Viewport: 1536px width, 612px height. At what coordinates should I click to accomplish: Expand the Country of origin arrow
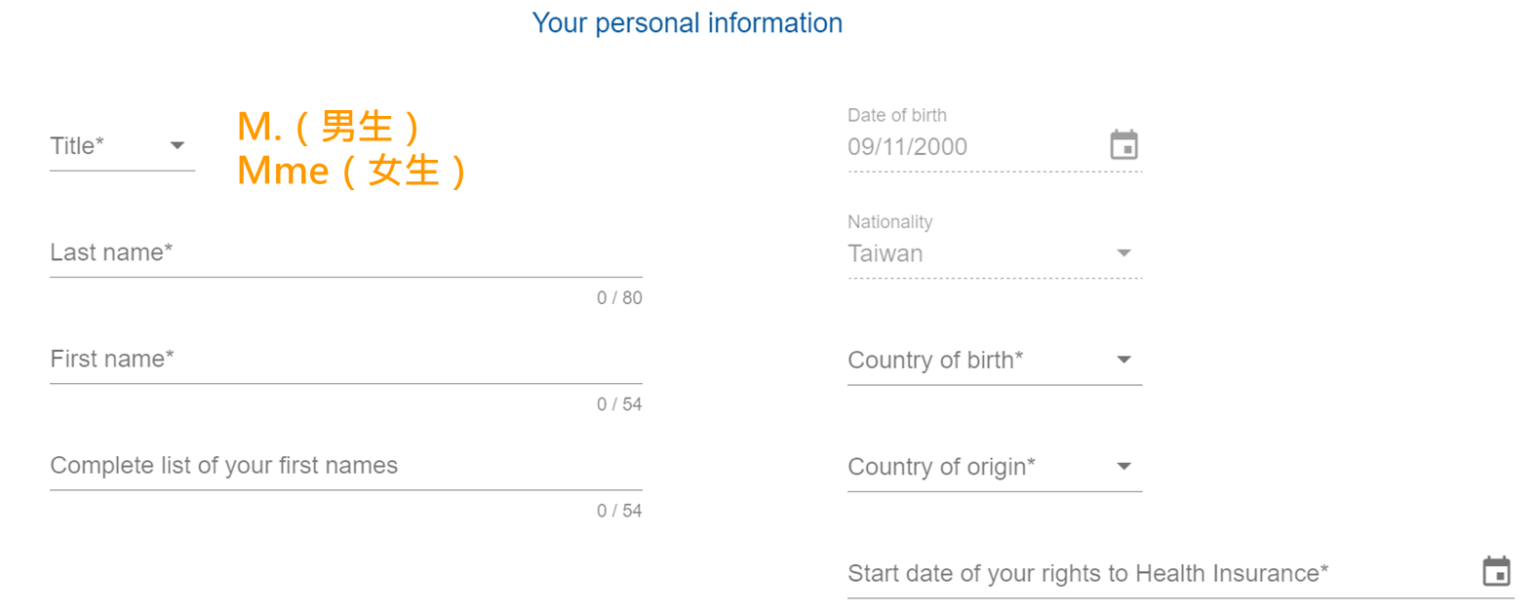click(x=1124, y=466)
